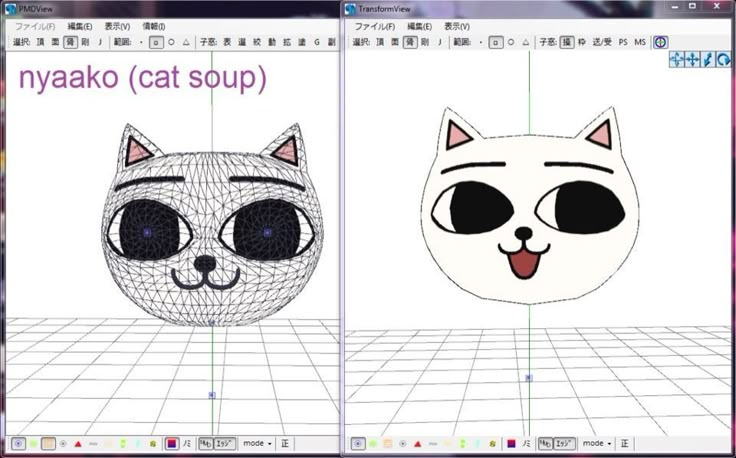Click red-blue gradient square in PMDView bottom bar

[x=172, y=443]
